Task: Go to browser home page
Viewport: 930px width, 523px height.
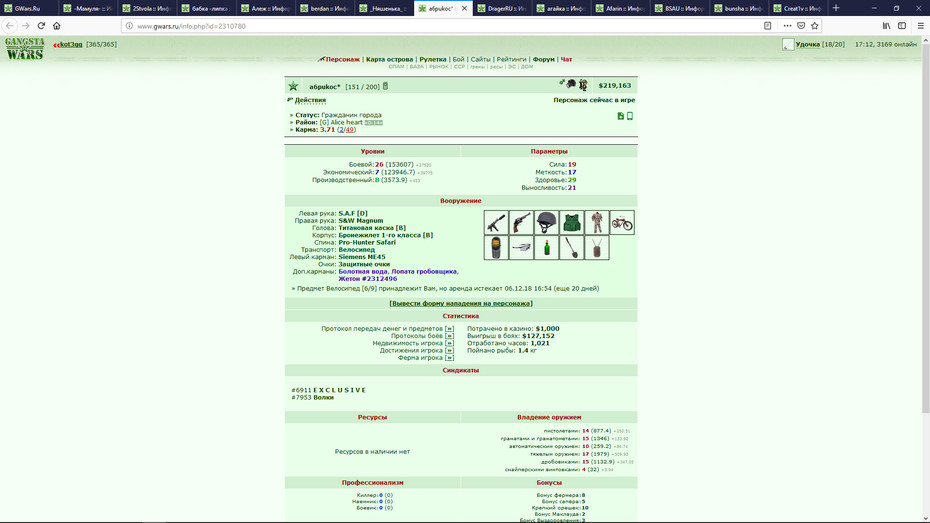Action: [56, 25]
